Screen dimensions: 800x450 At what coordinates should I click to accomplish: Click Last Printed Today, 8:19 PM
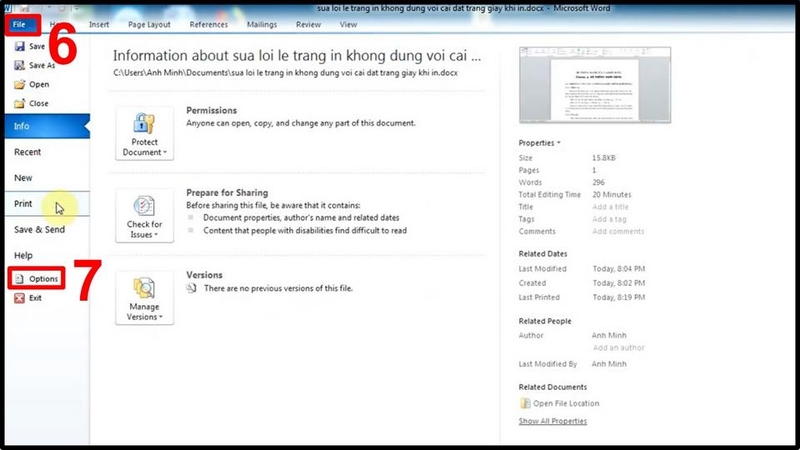point(618,297)
